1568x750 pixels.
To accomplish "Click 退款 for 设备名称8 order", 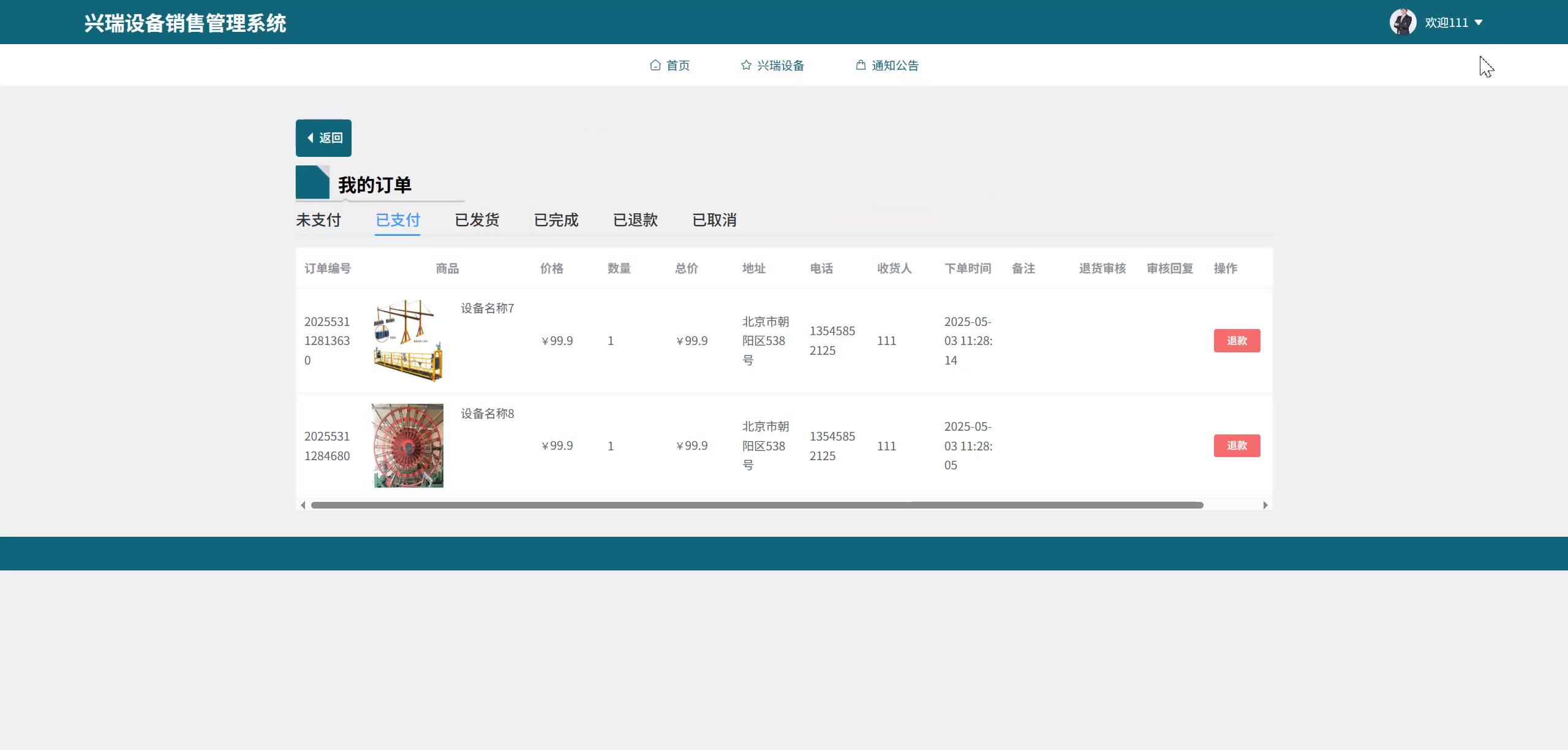I will [x=1237, y=445].
